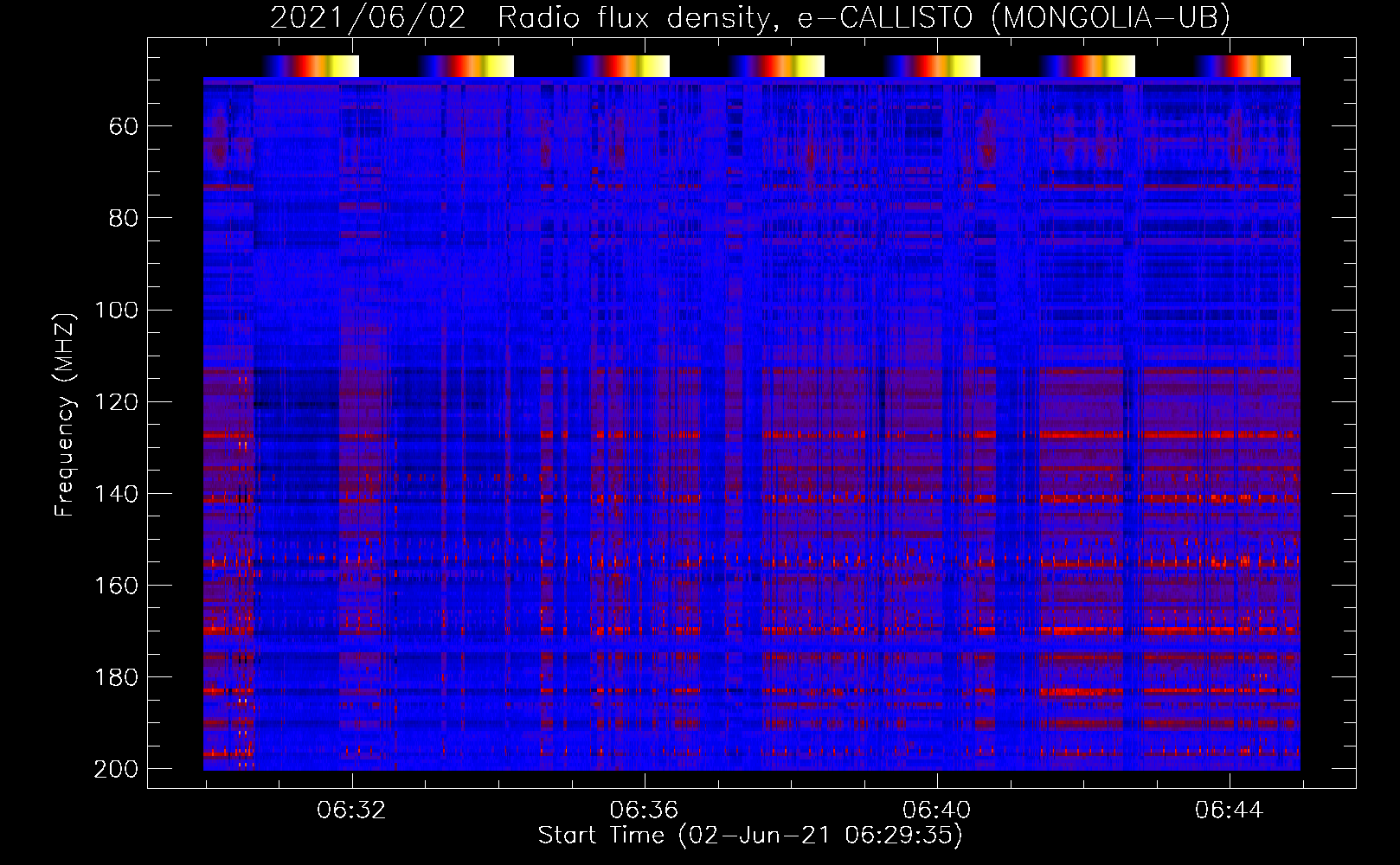Click the third color scale bar from the left
The height and width of the screenshot is (865, 1400).
click(621, 66)
